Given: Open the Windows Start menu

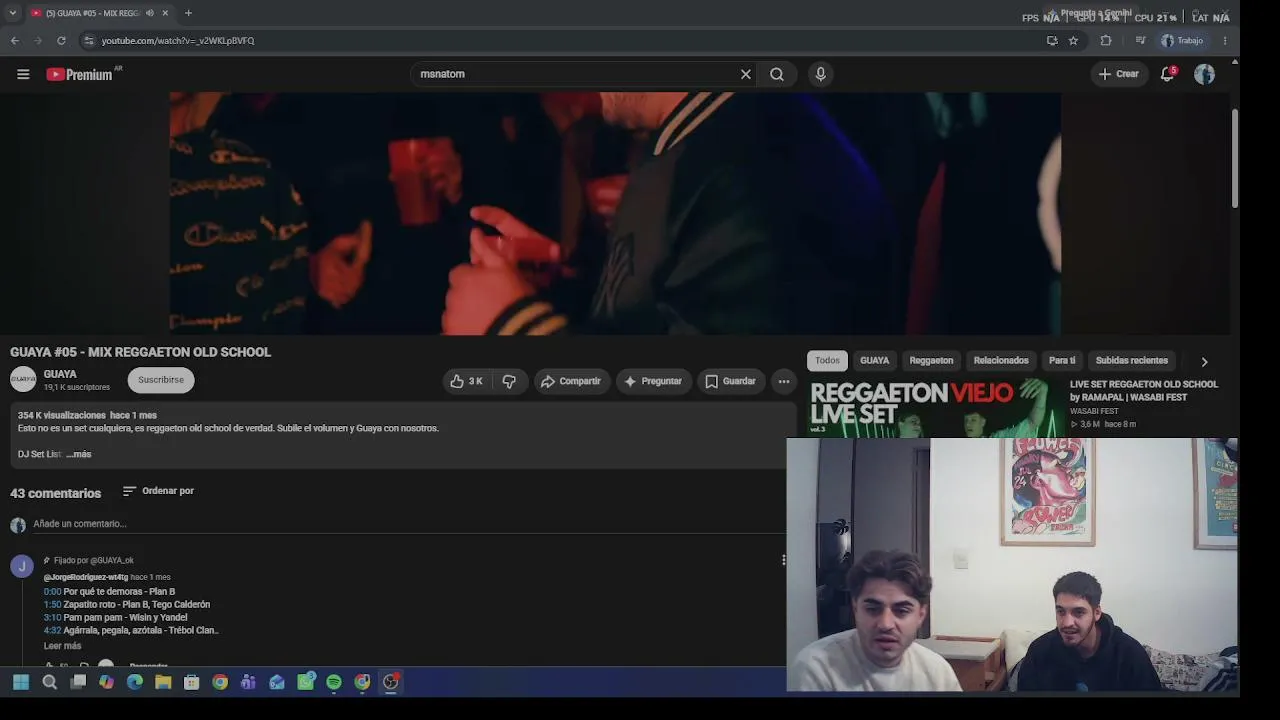Looking at the screenshot, I should click(20, 682).
